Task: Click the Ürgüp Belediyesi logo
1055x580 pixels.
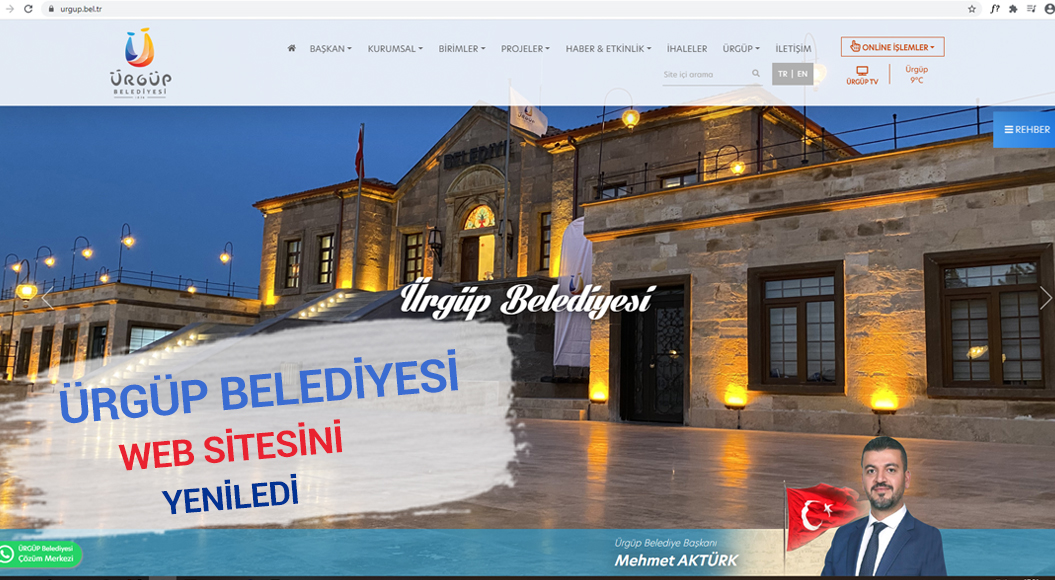Action: click(141, 63)
